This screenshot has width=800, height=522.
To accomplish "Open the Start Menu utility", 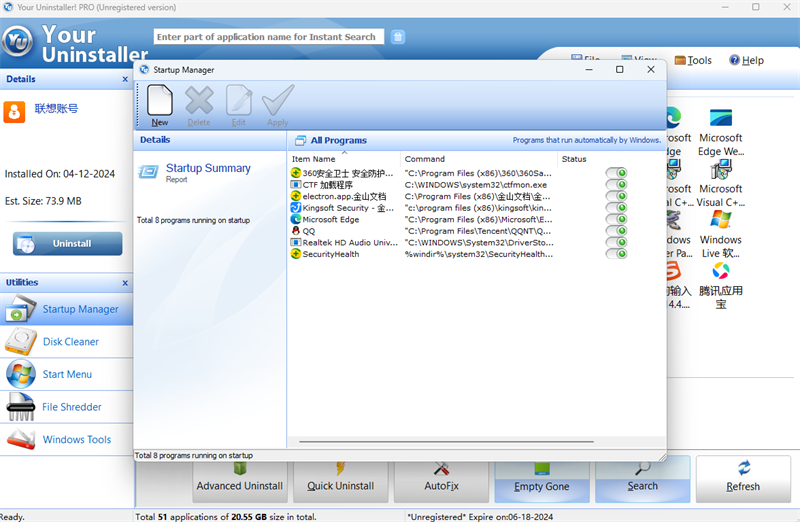I will 66,374.
